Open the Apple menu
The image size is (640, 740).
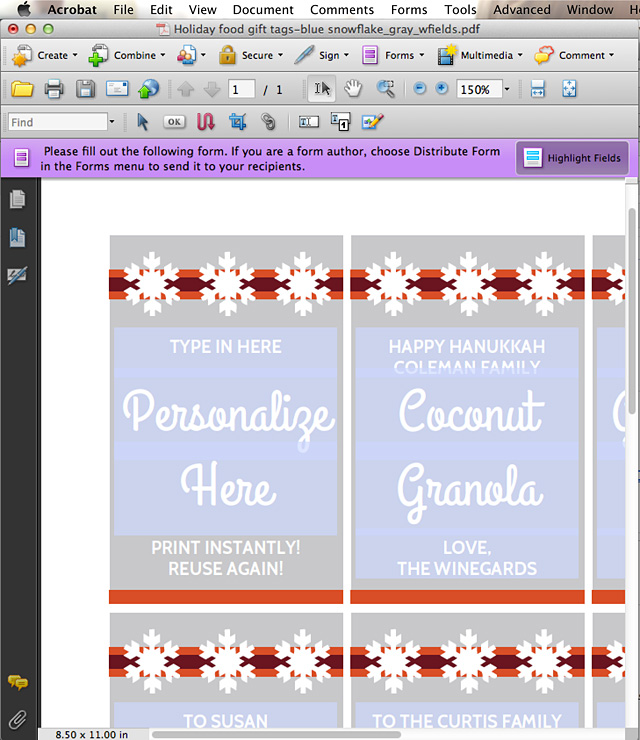[x=23, y=9]
